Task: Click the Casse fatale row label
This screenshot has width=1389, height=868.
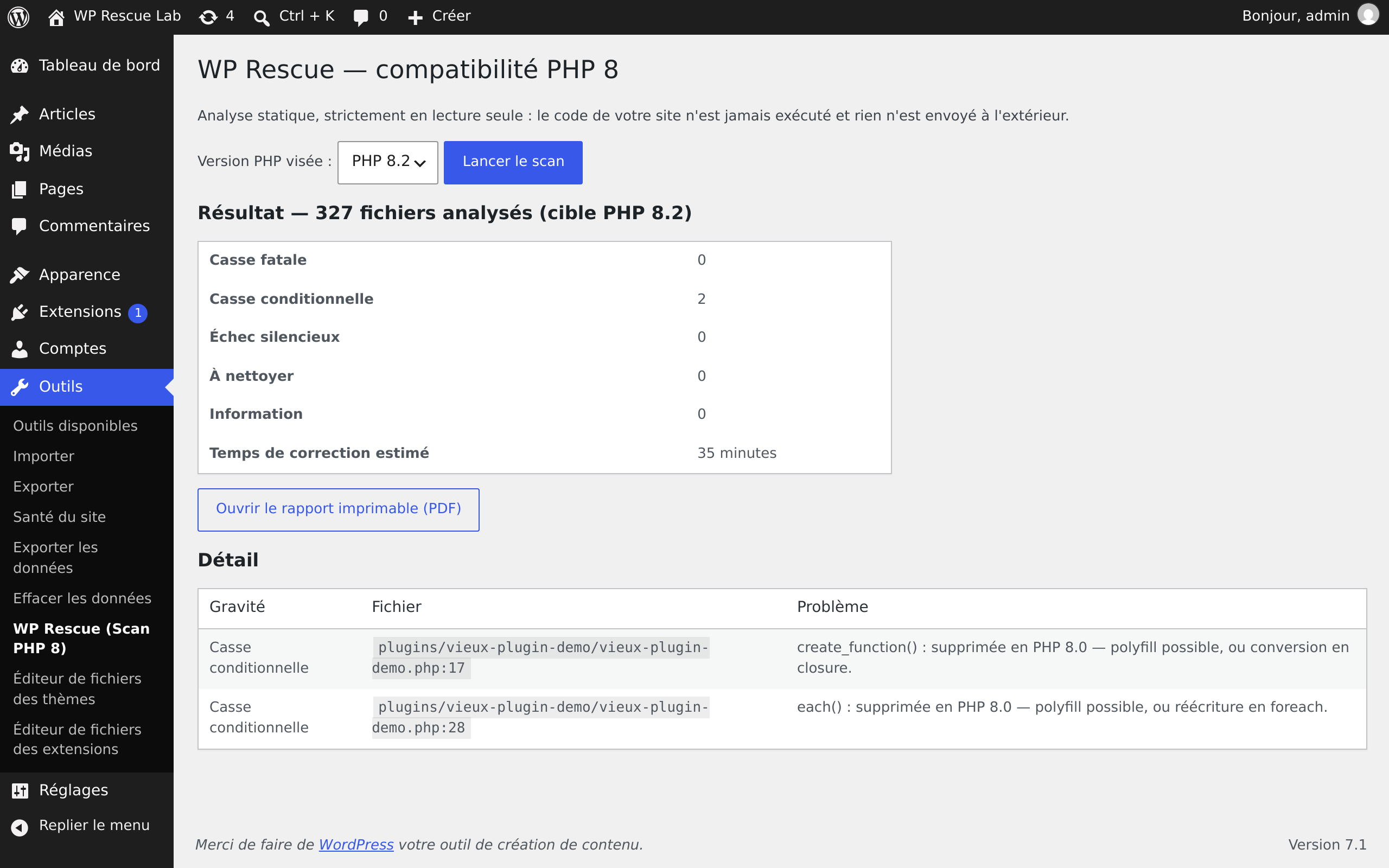Action: 258,260
